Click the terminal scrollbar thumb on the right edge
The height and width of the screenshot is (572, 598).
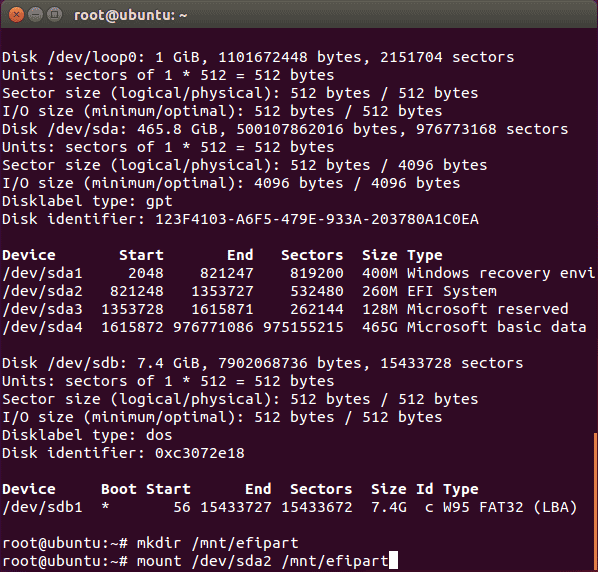pos(596,502)
